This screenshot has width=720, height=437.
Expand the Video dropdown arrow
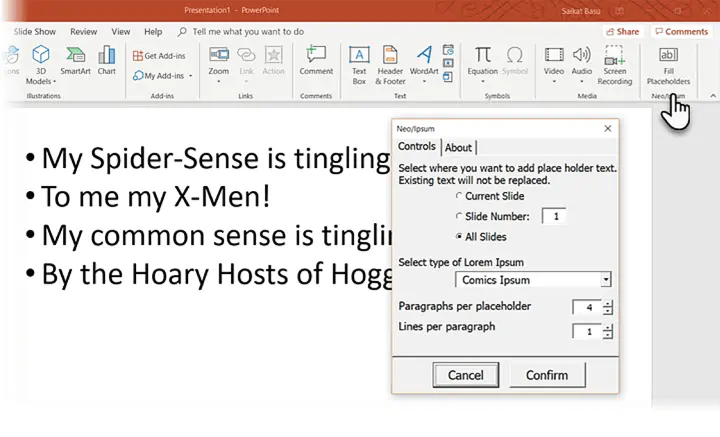[554, 82]
